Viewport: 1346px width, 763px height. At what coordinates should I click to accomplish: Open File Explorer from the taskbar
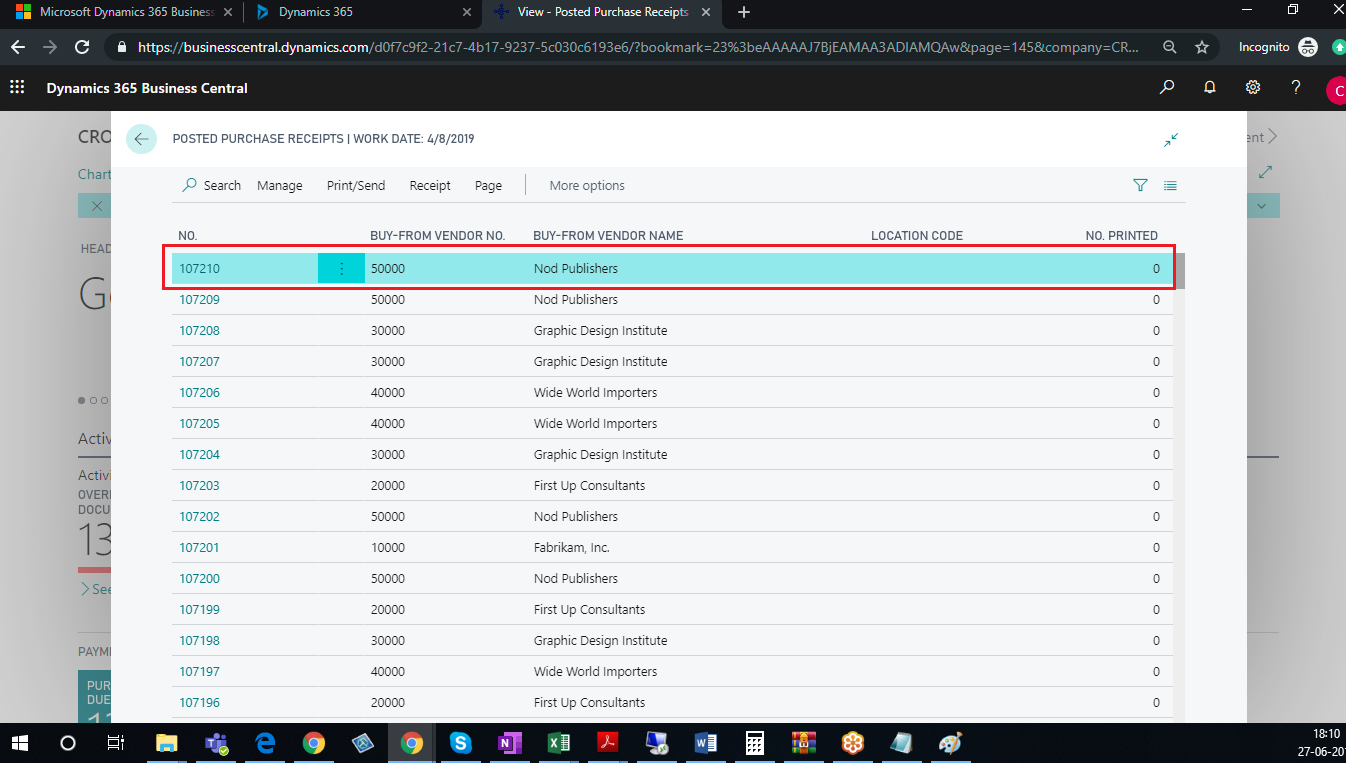[167, 743]
